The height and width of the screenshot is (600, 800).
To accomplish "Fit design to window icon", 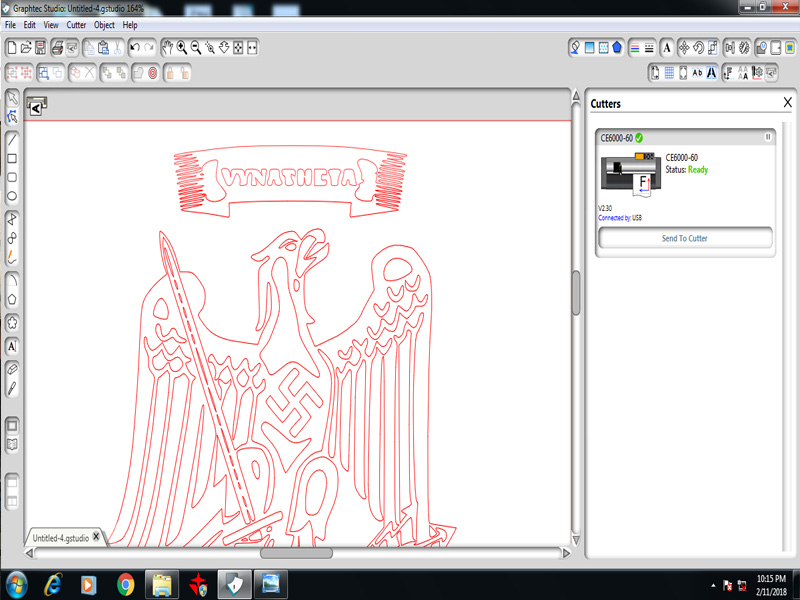I will pyautogui.click(x=238, y=48).
